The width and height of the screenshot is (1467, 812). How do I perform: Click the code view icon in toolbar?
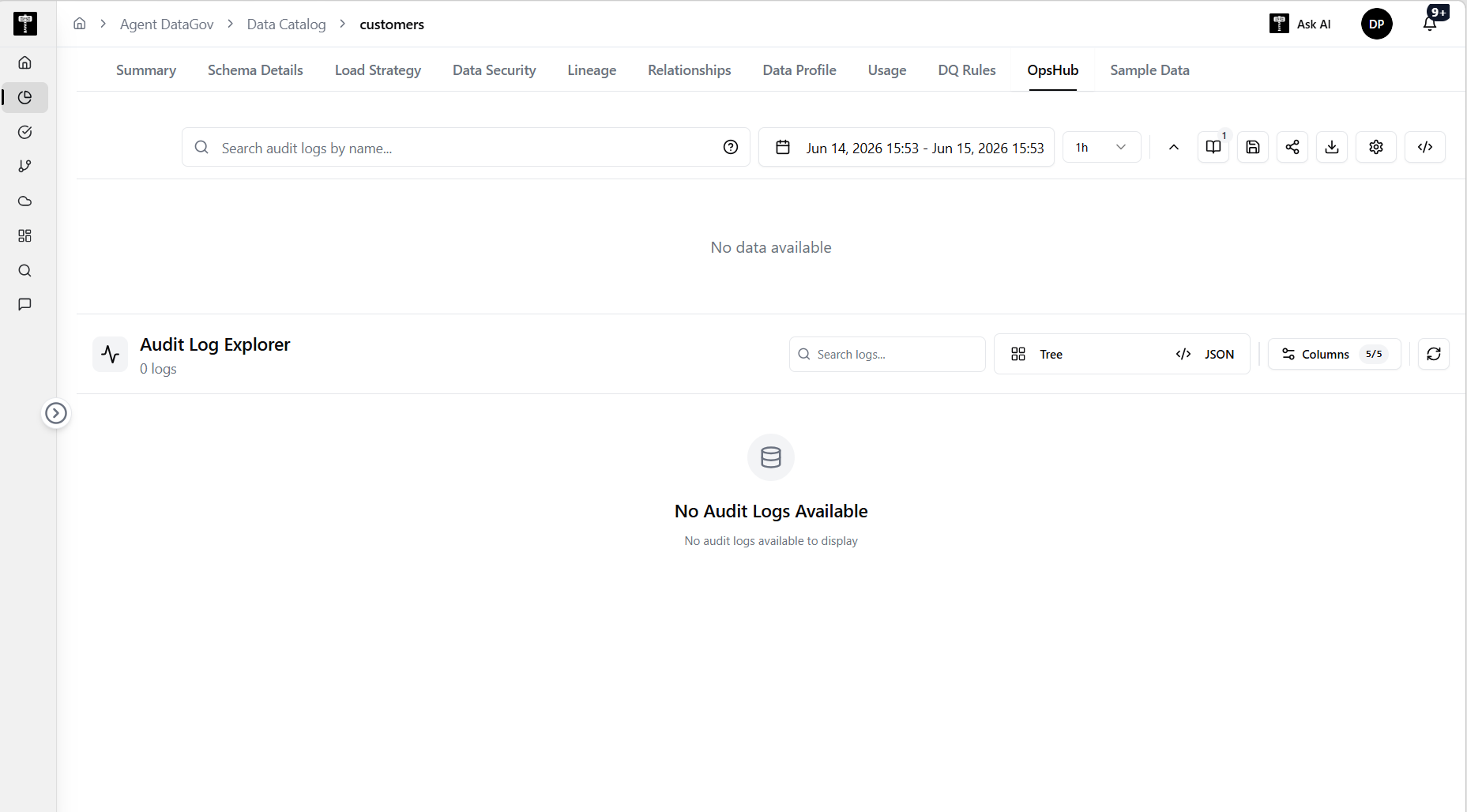(x=1425, y=147)
